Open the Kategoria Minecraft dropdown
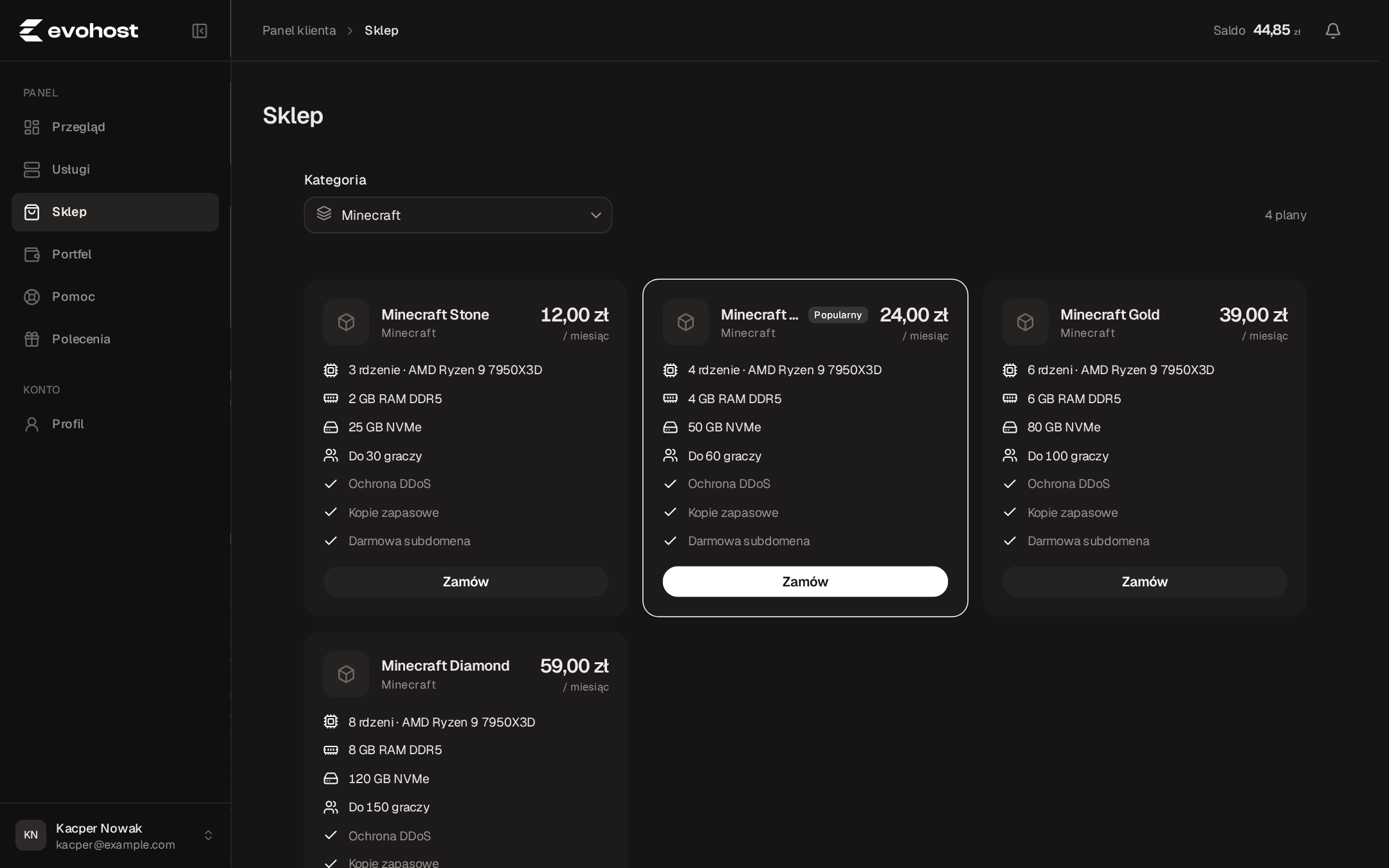The height and width of the screenshot is (868, 1389). coord(458,215)
